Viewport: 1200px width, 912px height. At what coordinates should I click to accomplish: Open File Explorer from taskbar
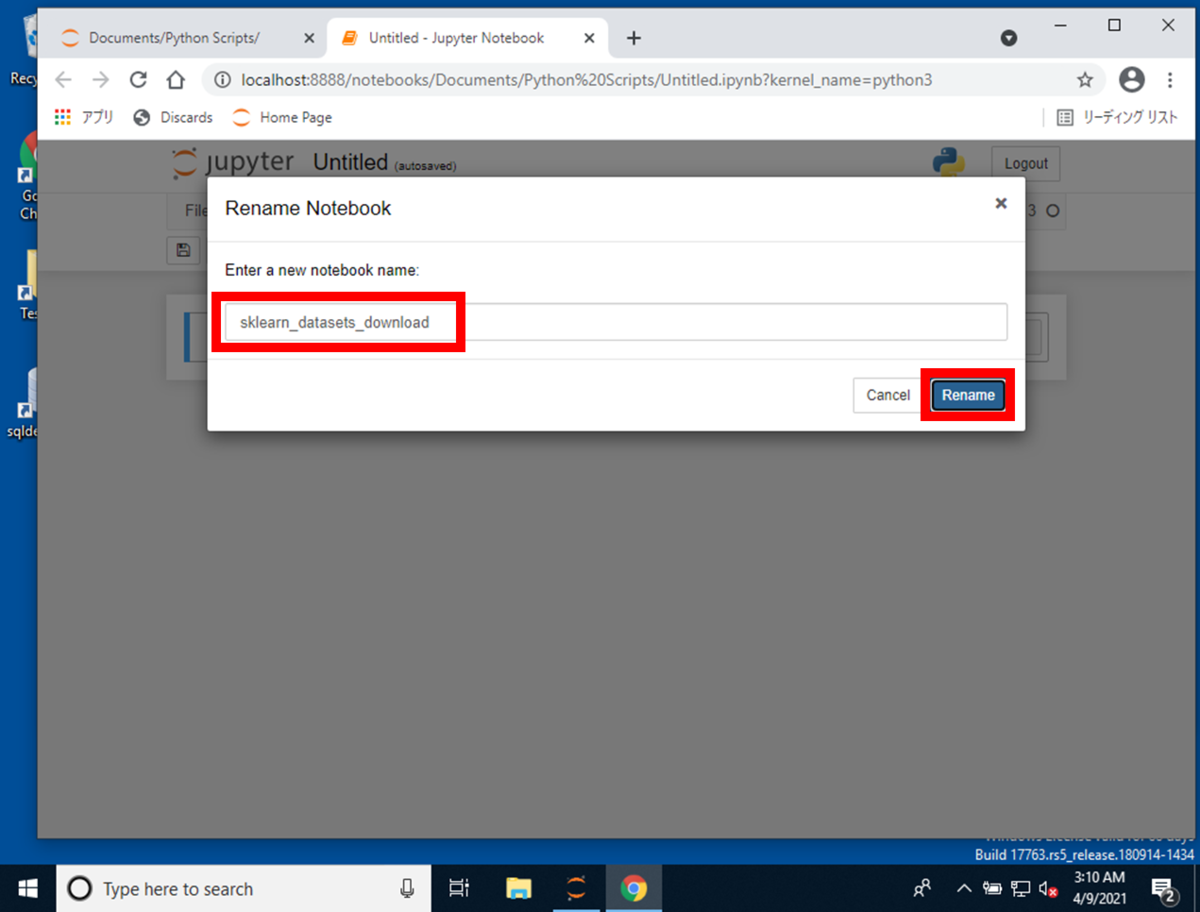click(518, 888)
